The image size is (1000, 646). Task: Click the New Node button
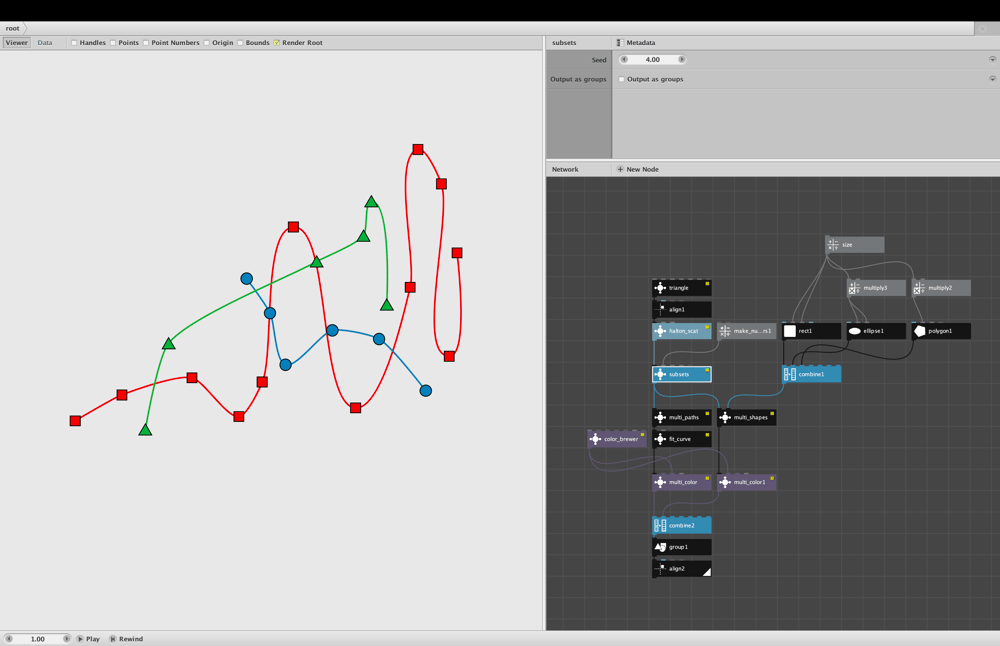pos(638,170)
